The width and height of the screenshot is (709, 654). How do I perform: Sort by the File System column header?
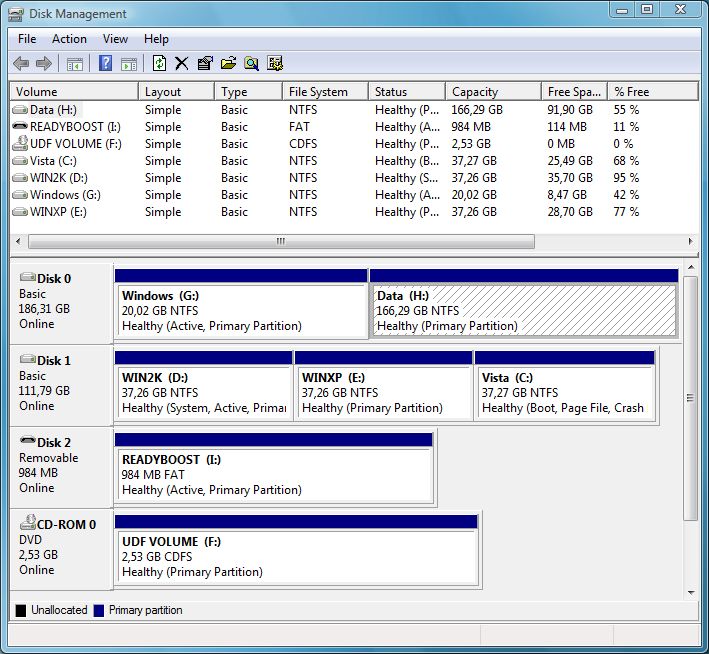click(325, 91)
